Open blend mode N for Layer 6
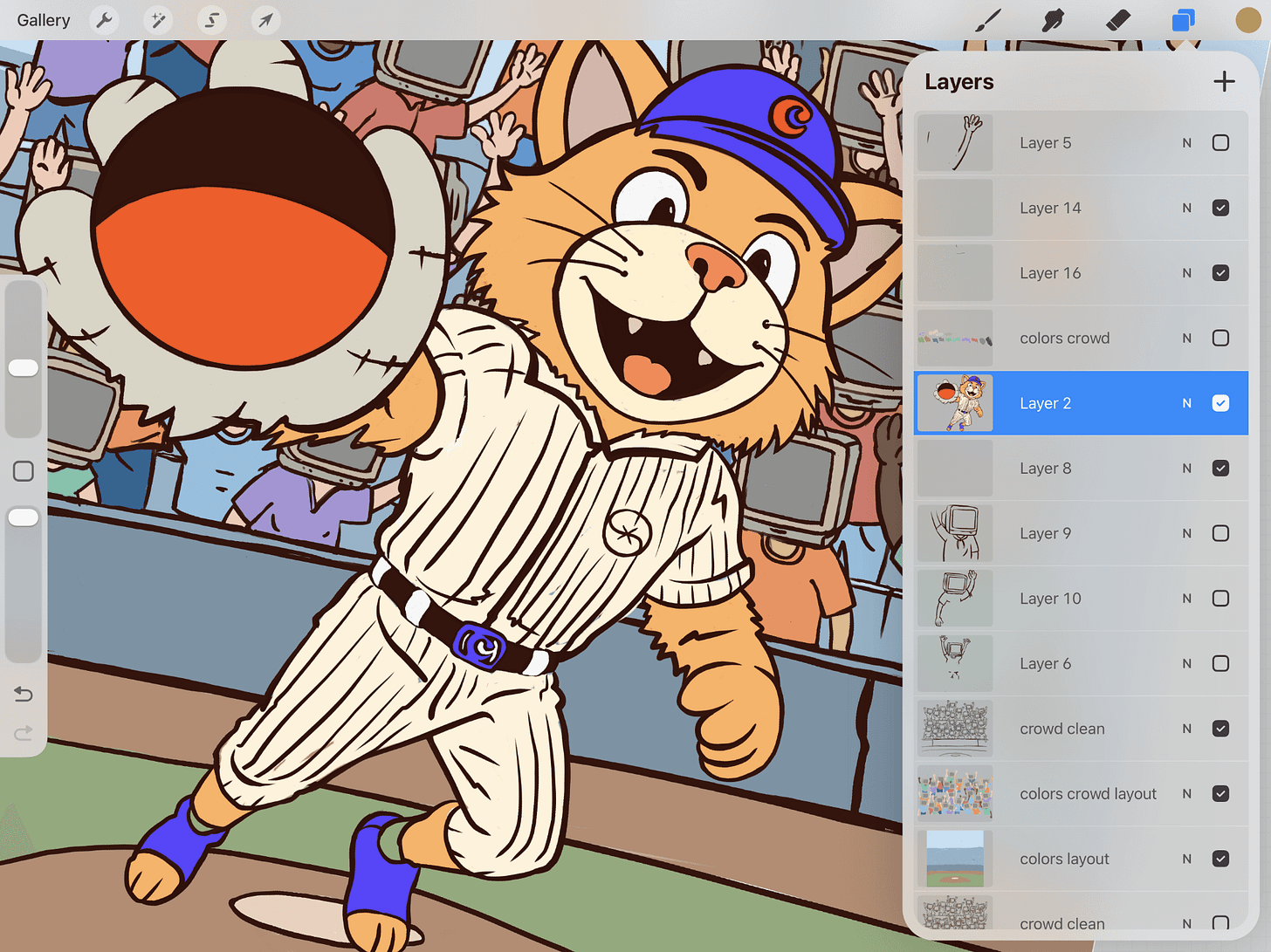Image resolution: width=1271 pixels, height=952 pixels. coord(1186,664)
